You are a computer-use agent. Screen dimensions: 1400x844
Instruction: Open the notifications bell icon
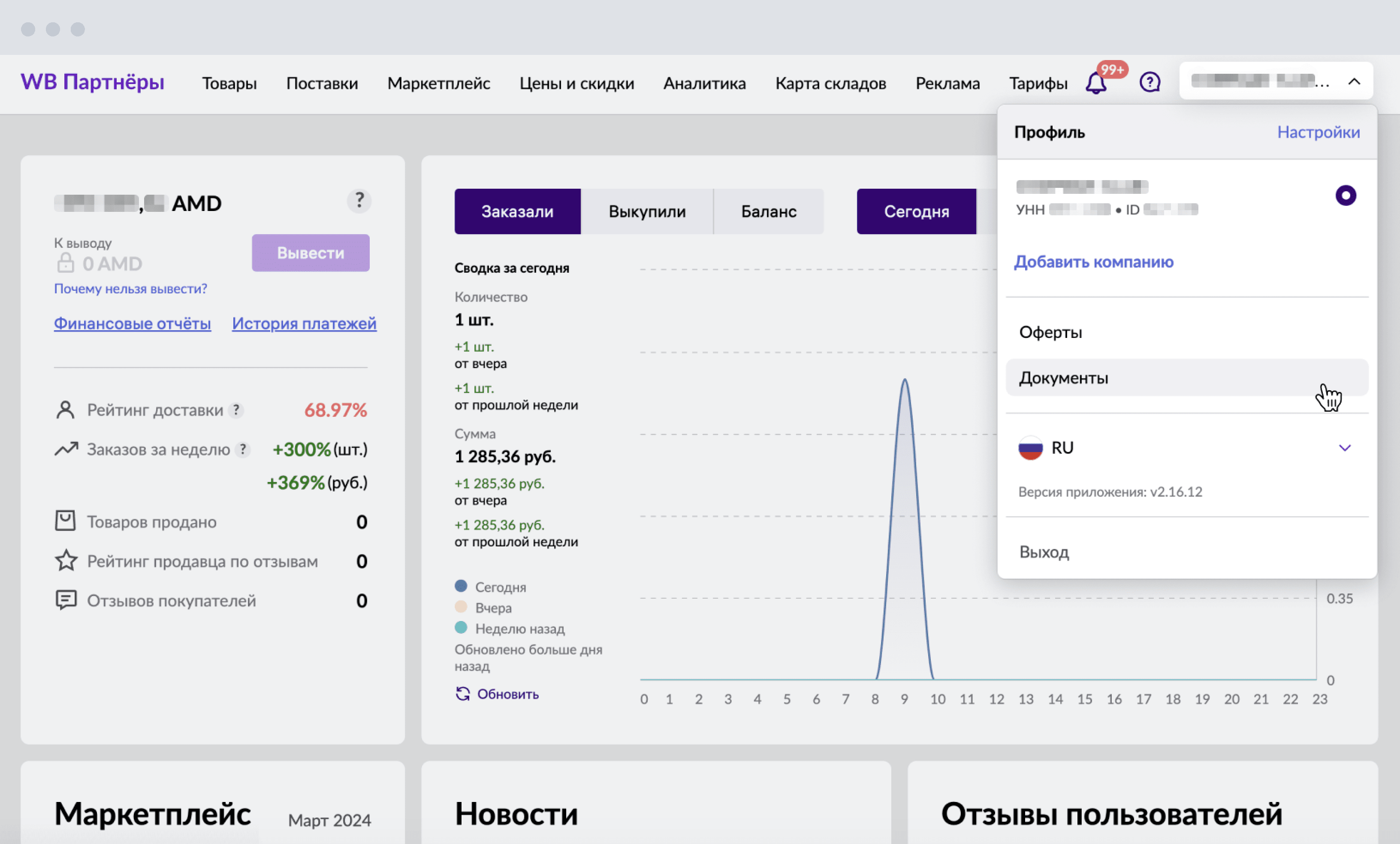(1095, 83)
